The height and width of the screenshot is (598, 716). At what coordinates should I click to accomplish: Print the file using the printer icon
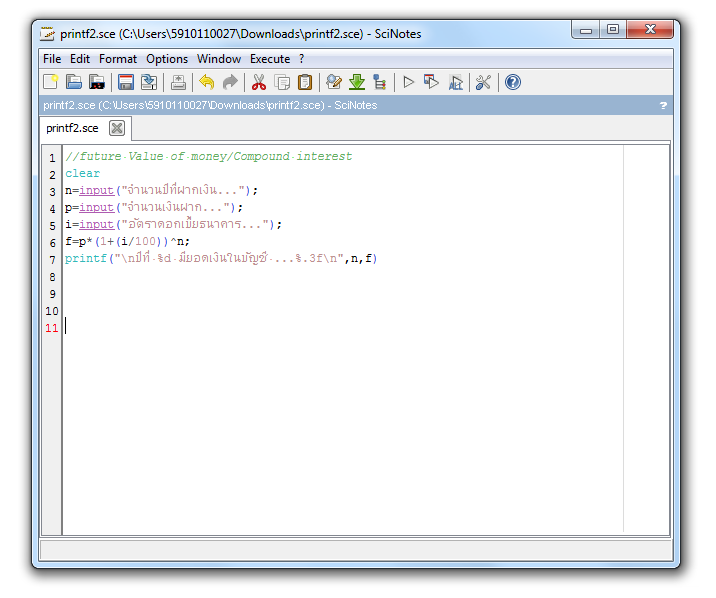pos(178,82)
